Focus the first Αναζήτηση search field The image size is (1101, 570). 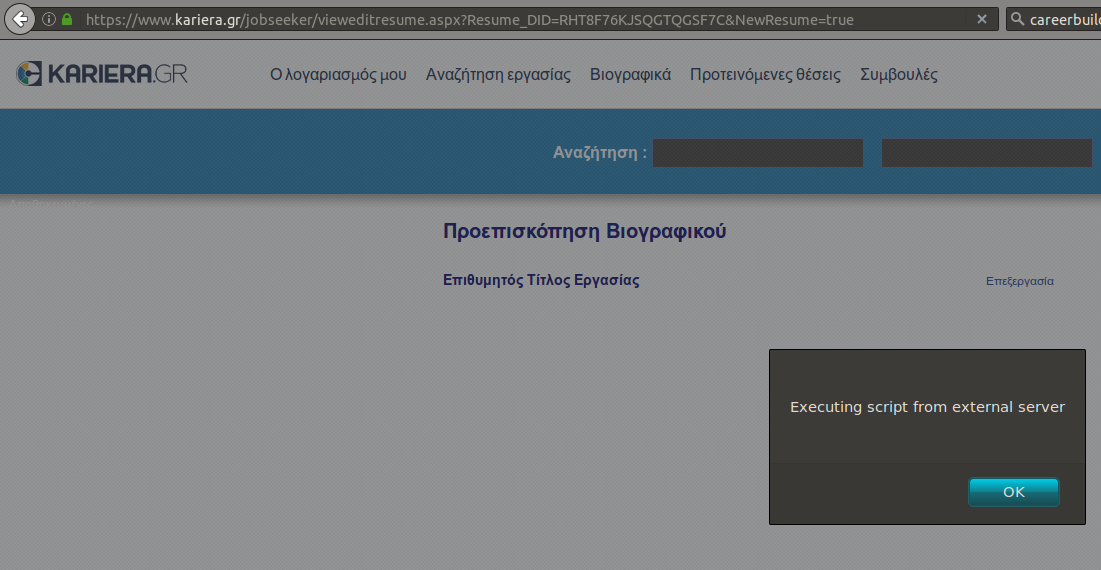point(757,153)
